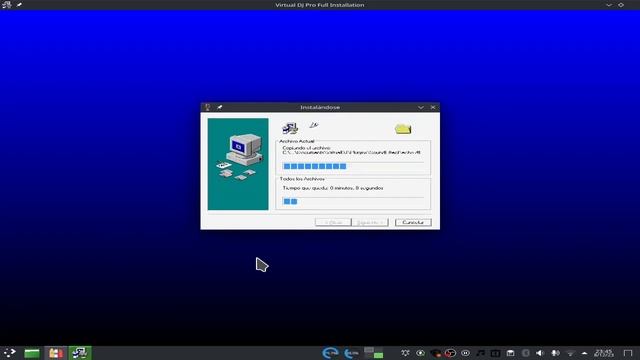The height and width of the screenshot is (360, 640).
Task: Click the 'Copiando el archivo' text
Action: click(x=306, y=148)
